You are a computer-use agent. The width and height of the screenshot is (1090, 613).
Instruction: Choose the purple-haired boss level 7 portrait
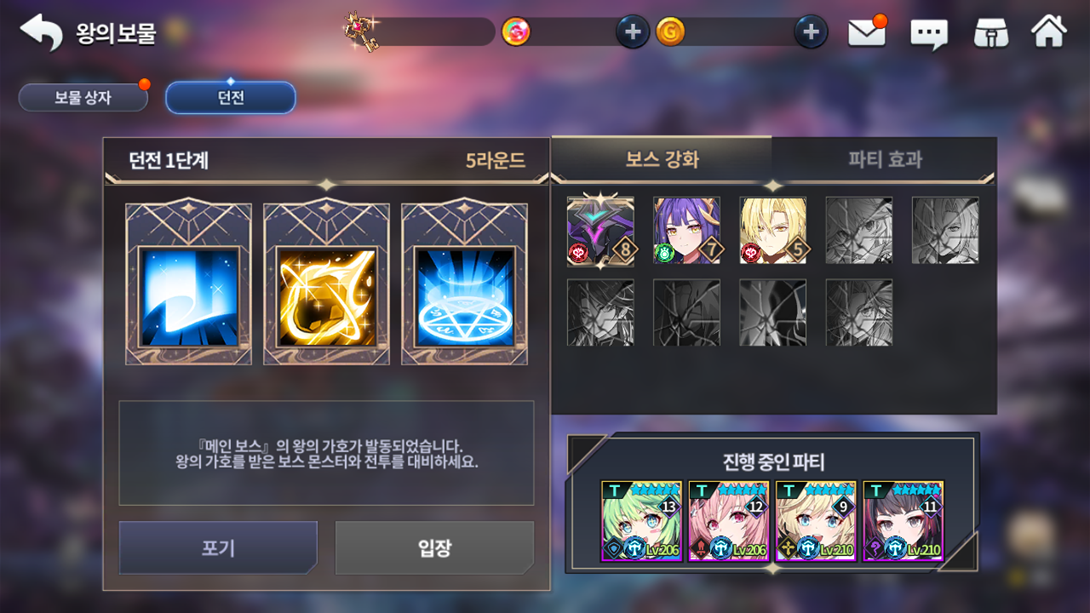[687, 230]
